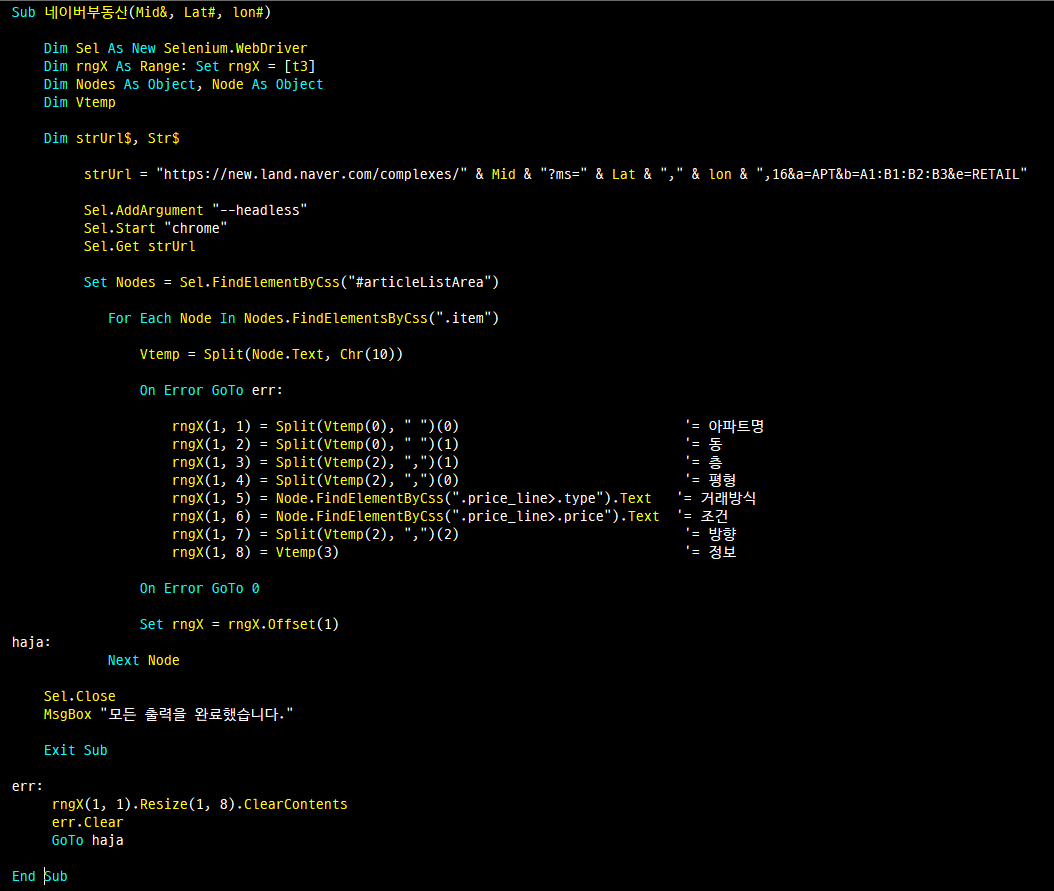Screen dimensions: 1054x891
Task: Click the Sel.Start "chrome" line
Action: coord(155,228)
